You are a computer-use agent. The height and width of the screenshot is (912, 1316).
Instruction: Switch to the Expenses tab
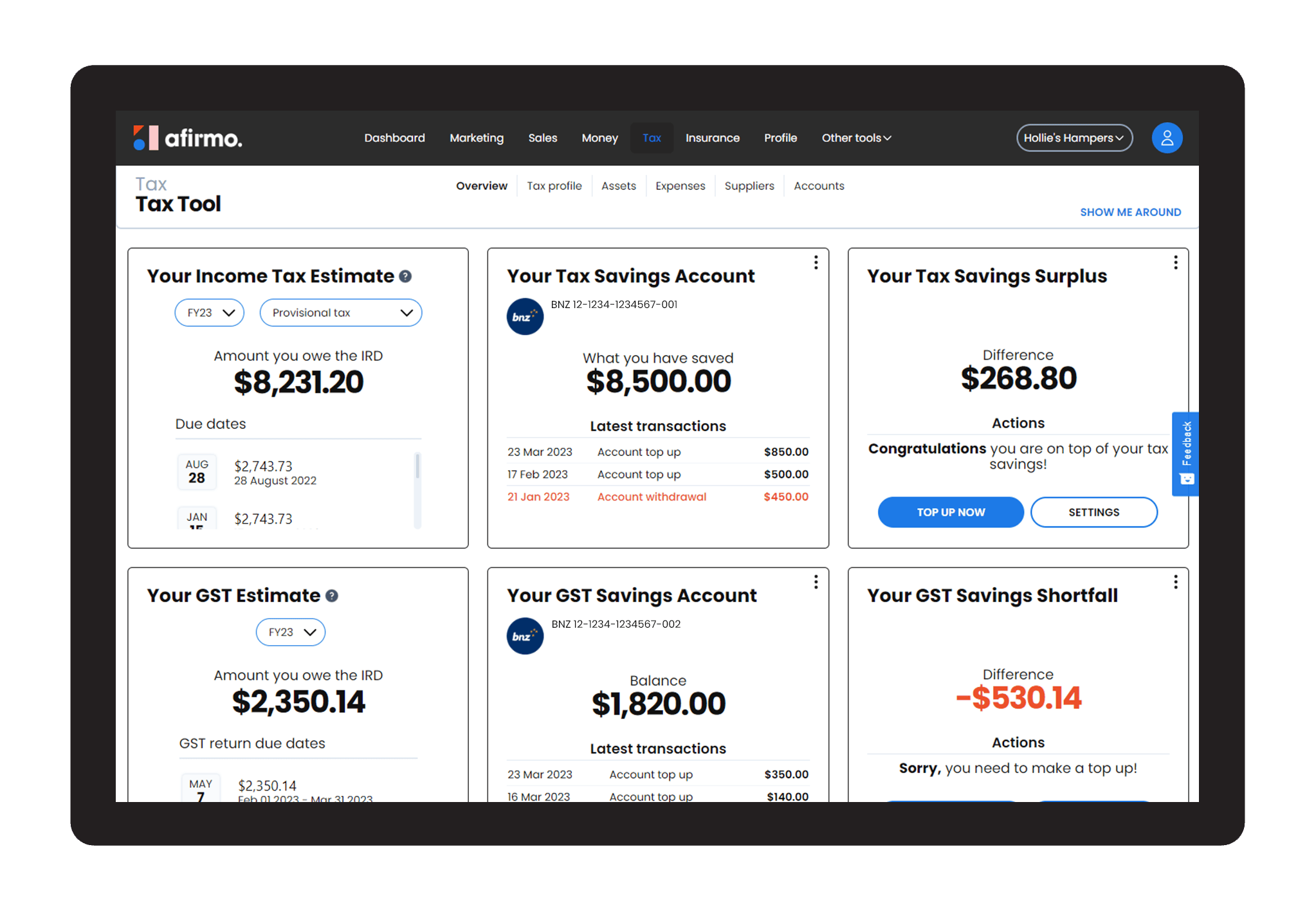(680, 186)
